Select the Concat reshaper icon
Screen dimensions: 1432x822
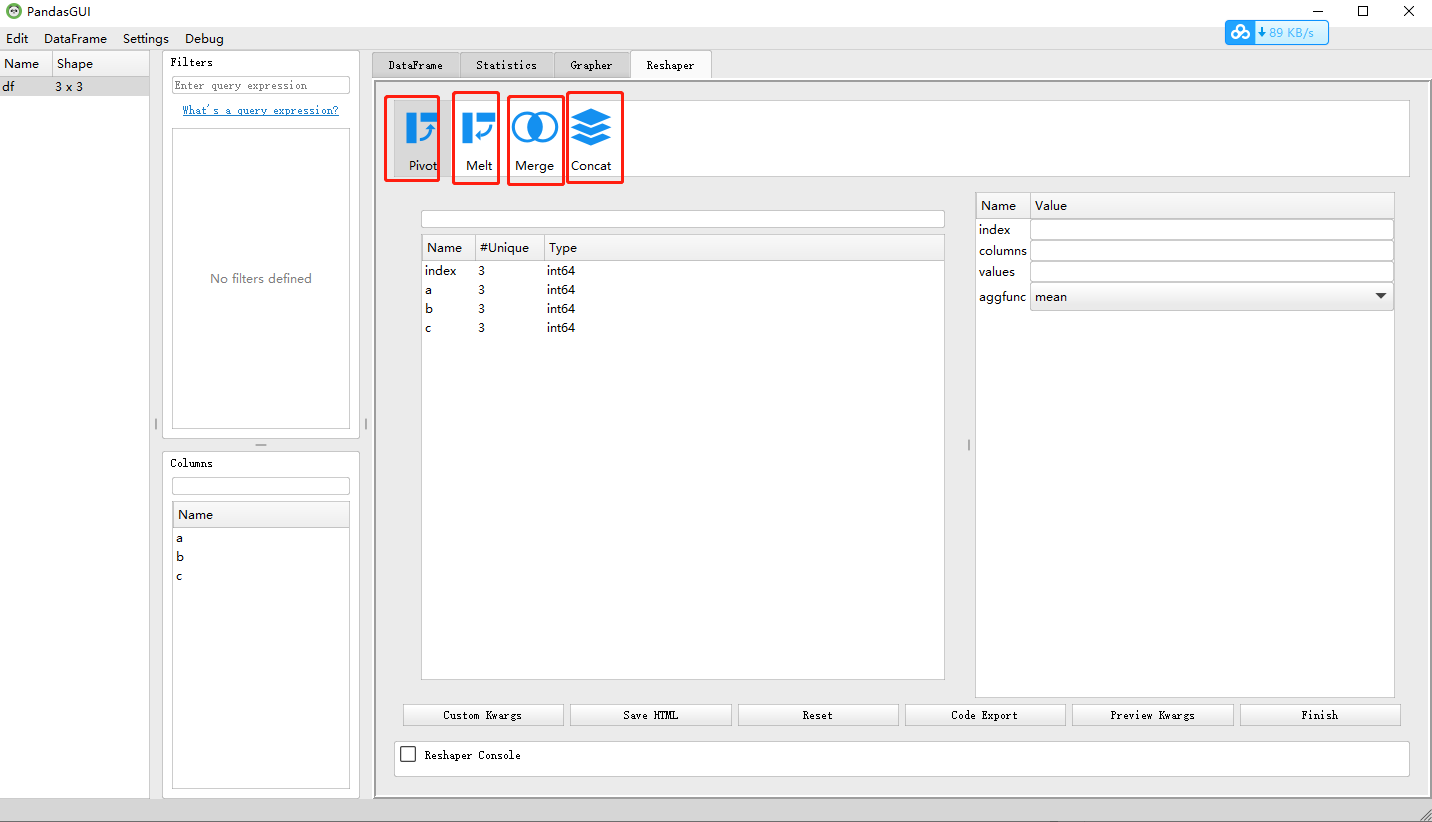[x=594, y=137]
